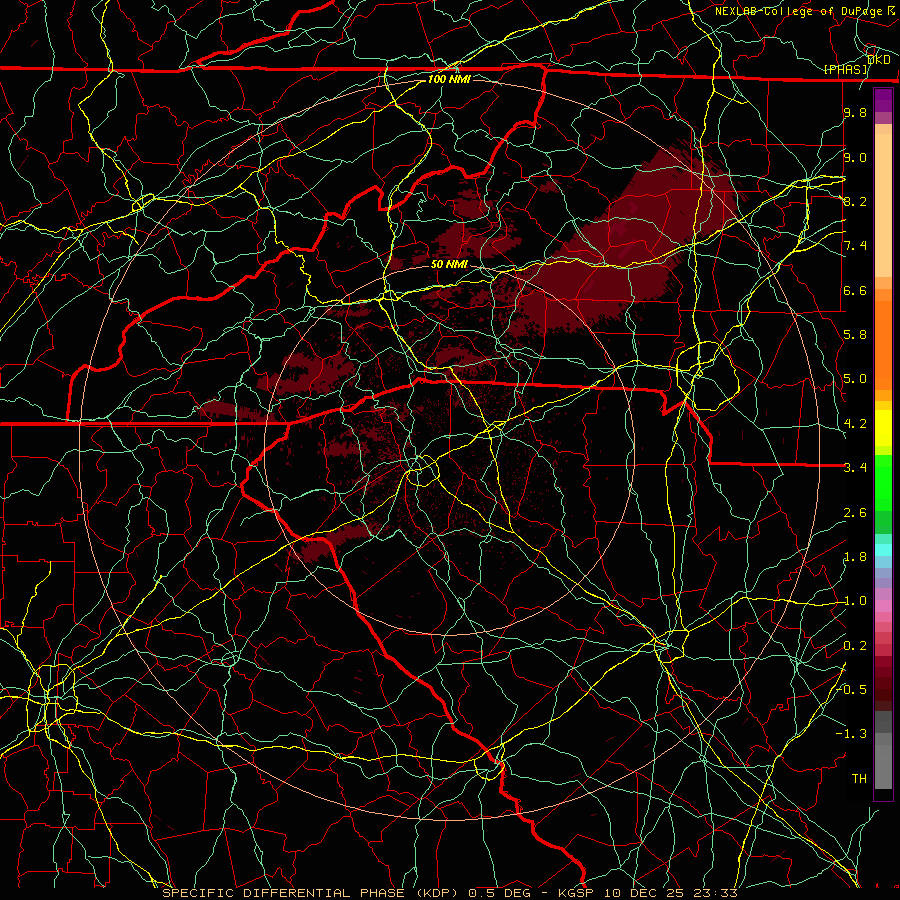900x900 pixels.
Task: Click the KGSP station identifier text
Action: coord(578,893)
